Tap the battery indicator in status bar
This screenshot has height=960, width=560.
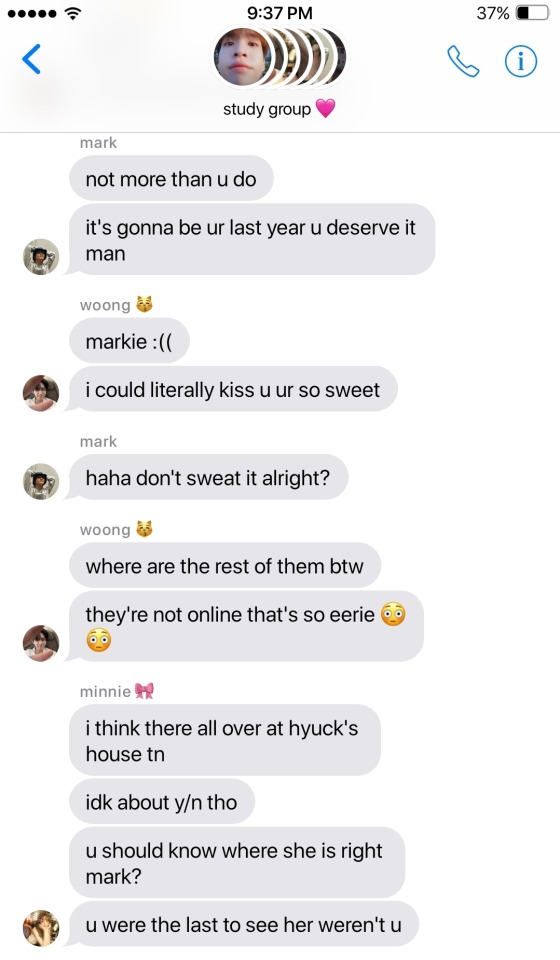[532, 13]
